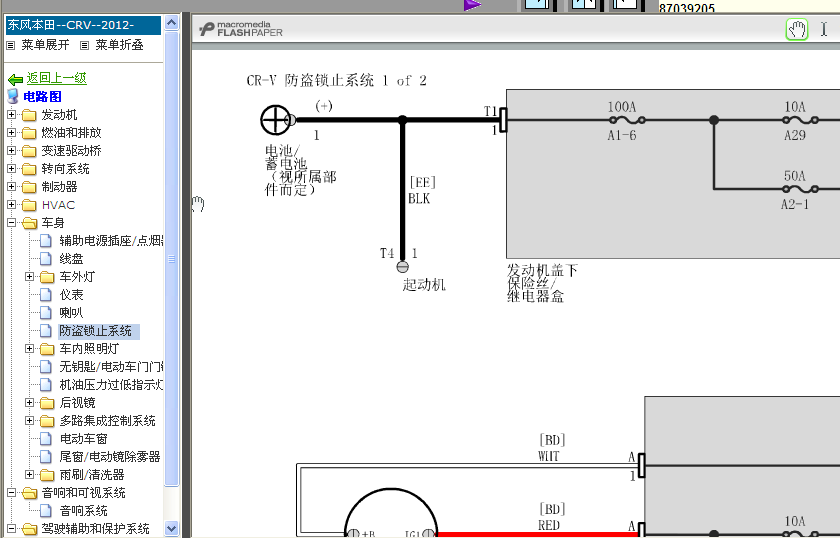Image resolution: width=840 pixels, height=538 pixels.
Task: Open 辅助电源插座/点烟器 diagram
Action: [x=111, y=241]
